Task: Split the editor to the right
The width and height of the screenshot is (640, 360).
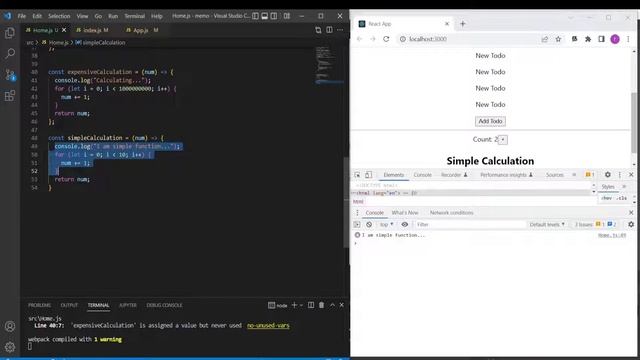Action: [329, 30]
